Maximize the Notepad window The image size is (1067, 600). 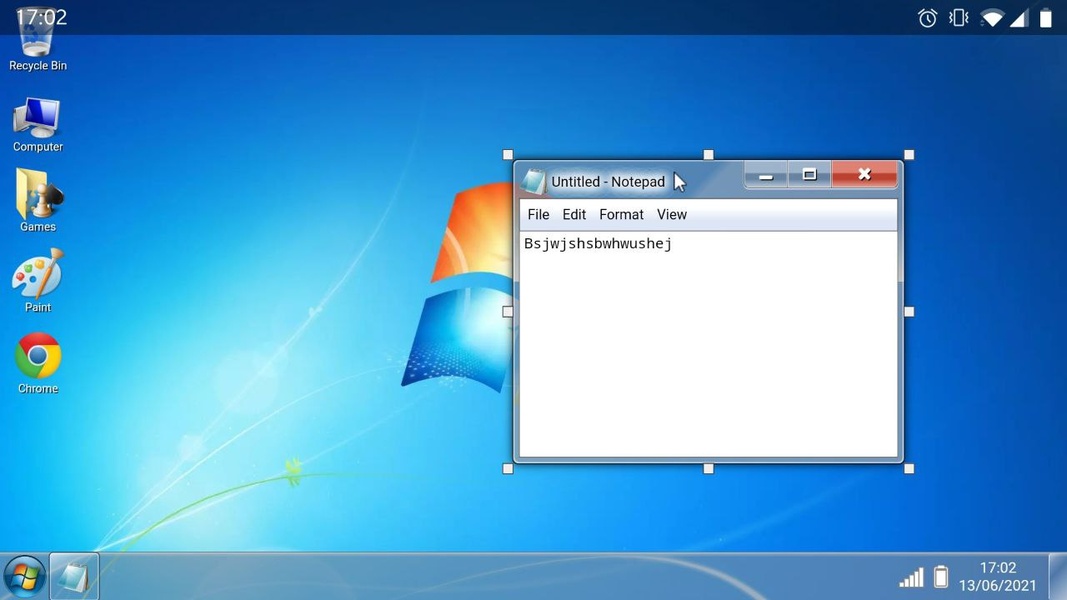pyautogui.click(x=809, y=175)
